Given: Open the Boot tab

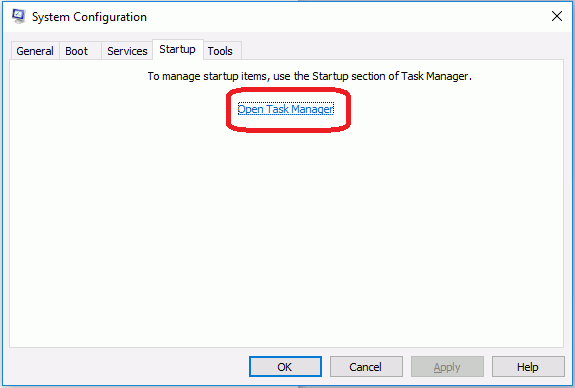Looking at the screenshot, I should click(x=77, y=51).
